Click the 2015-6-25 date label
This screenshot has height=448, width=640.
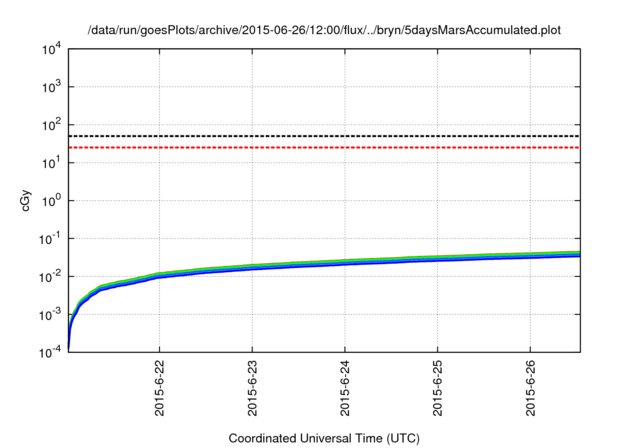coord(438,388)
